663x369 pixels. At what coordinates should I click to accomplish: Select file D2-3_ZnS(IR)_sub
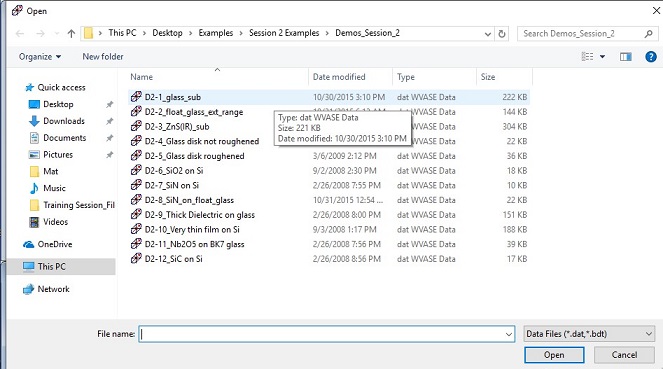coord(177,127)
